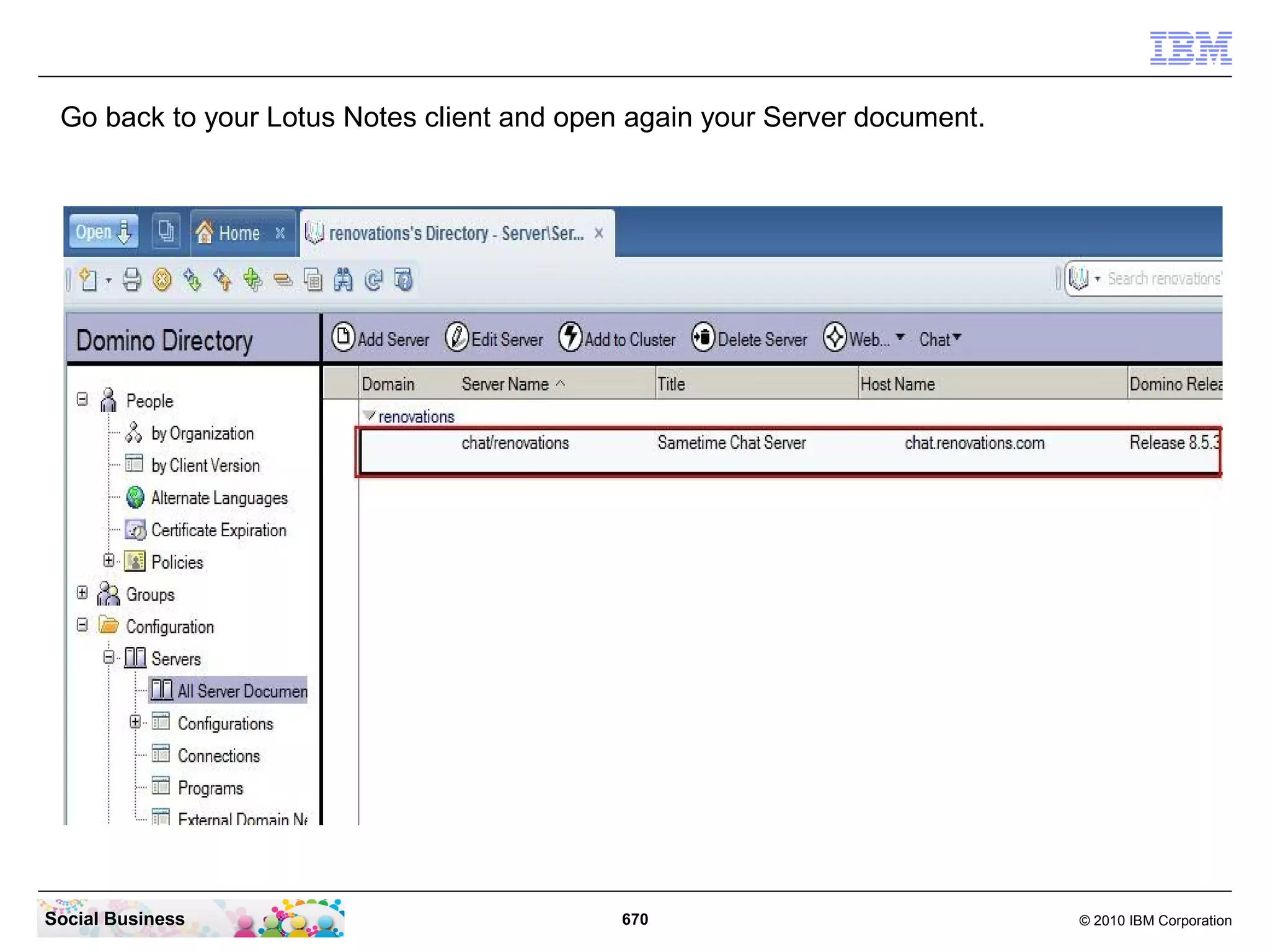Screen dimensions: 1270x952
Task: Click the new document toolbar icon
Action: click(89, 280)
